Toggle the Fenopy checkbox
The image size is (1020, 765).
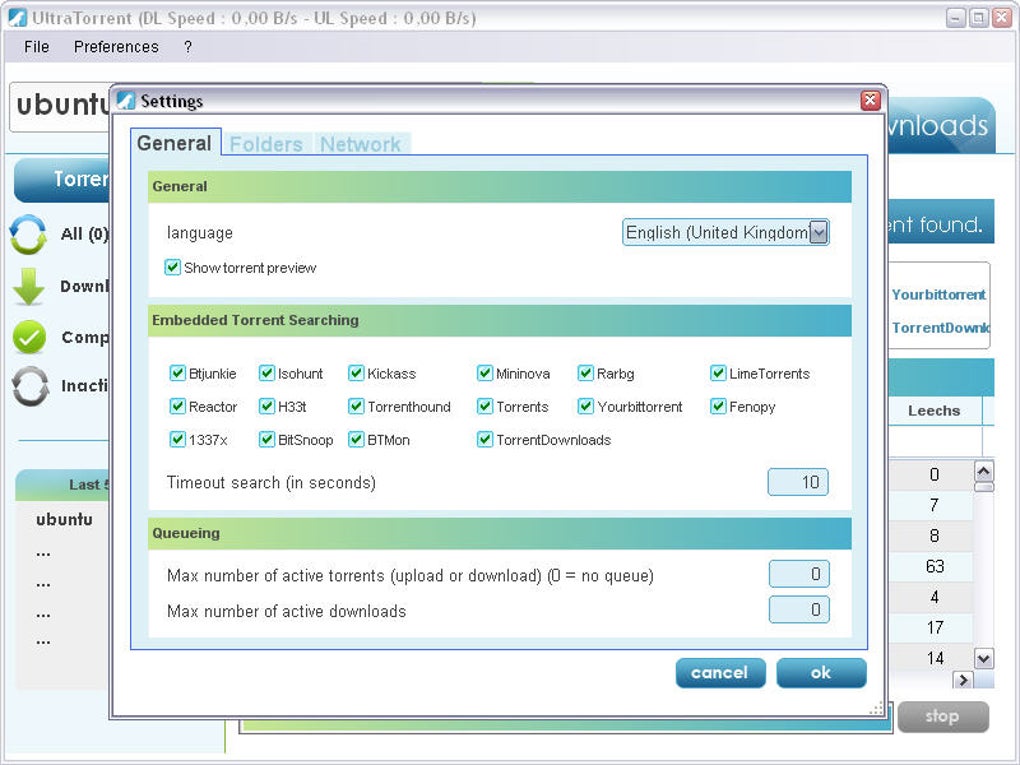pos(718,407)
